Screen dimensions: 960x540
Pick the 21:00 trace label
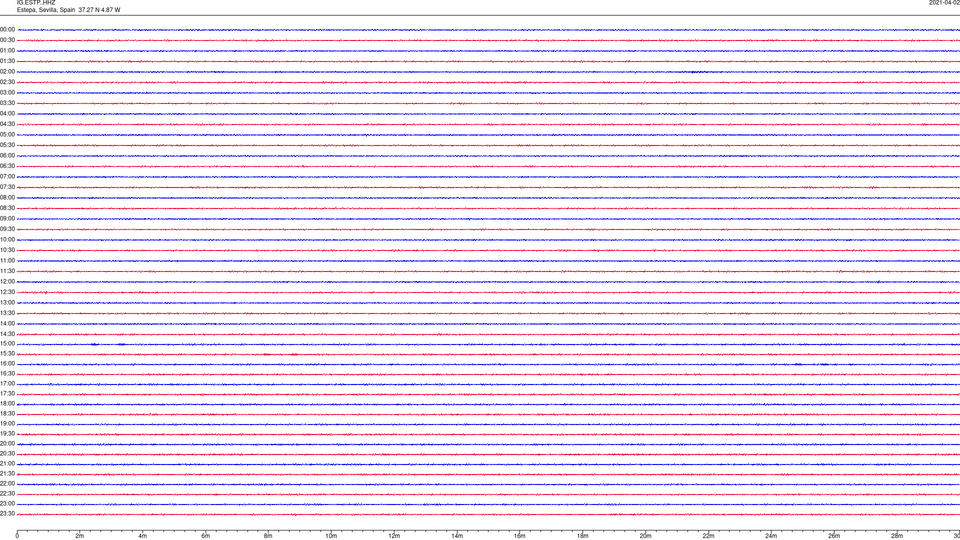point(7,464)
